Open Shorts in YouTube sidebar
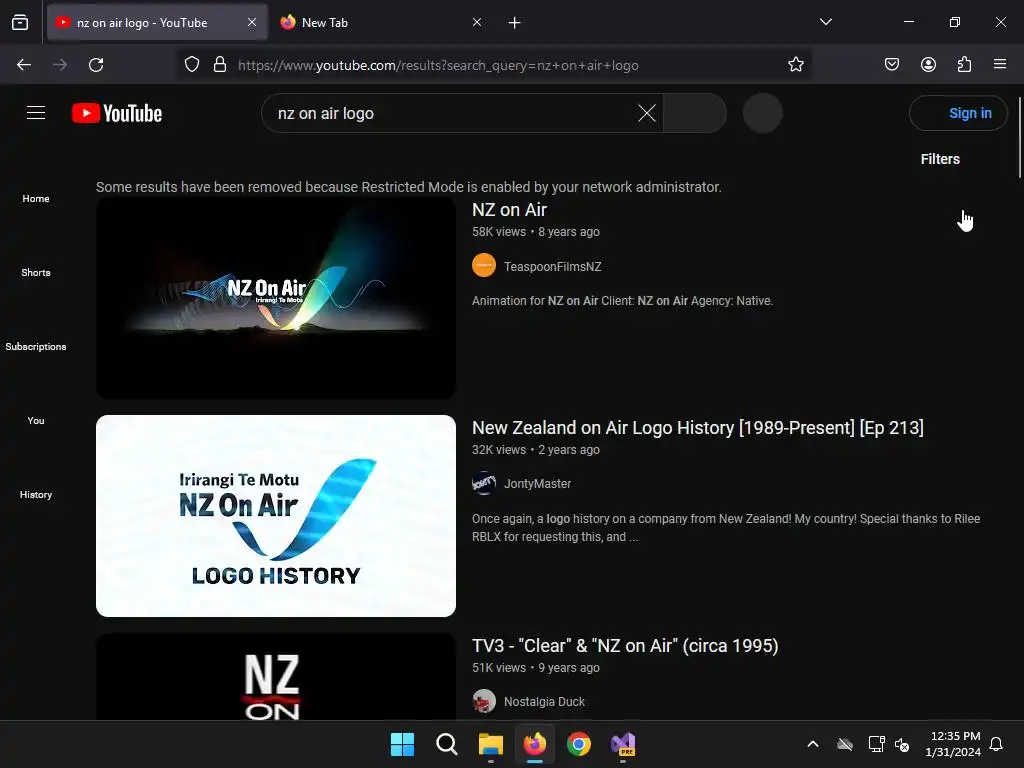 coord(36,272)
